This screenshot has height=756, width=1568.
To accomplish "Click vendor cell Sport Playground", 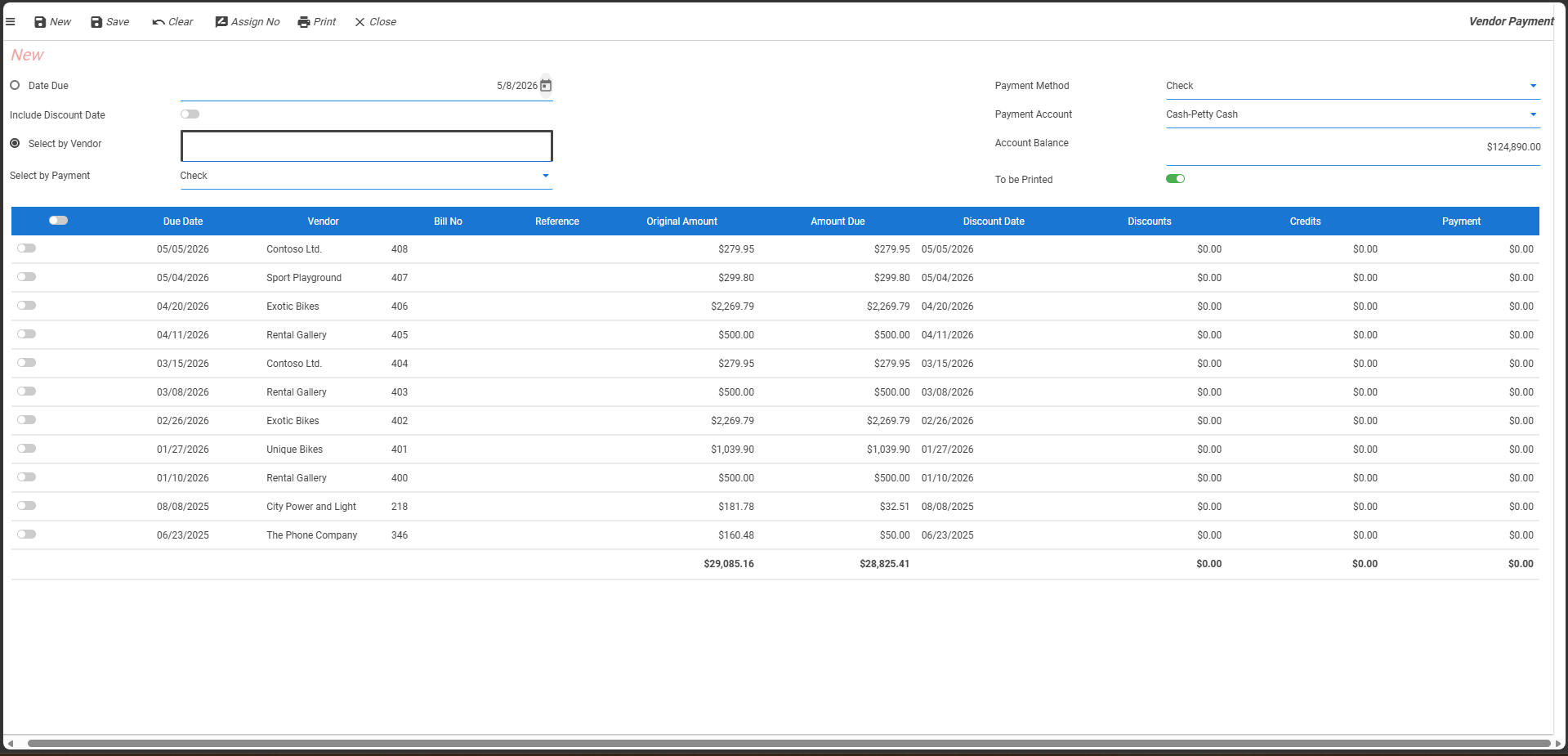I will click(x=304, y=278).
